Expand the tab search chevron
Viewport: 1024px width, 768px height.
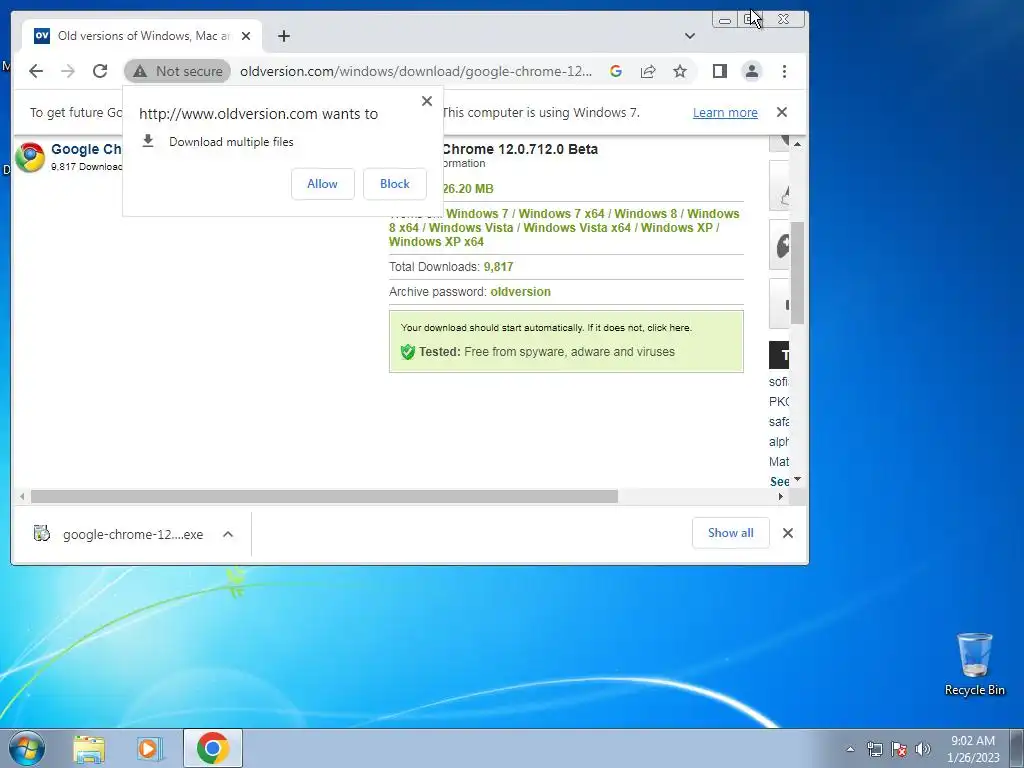tap(690, 36)
